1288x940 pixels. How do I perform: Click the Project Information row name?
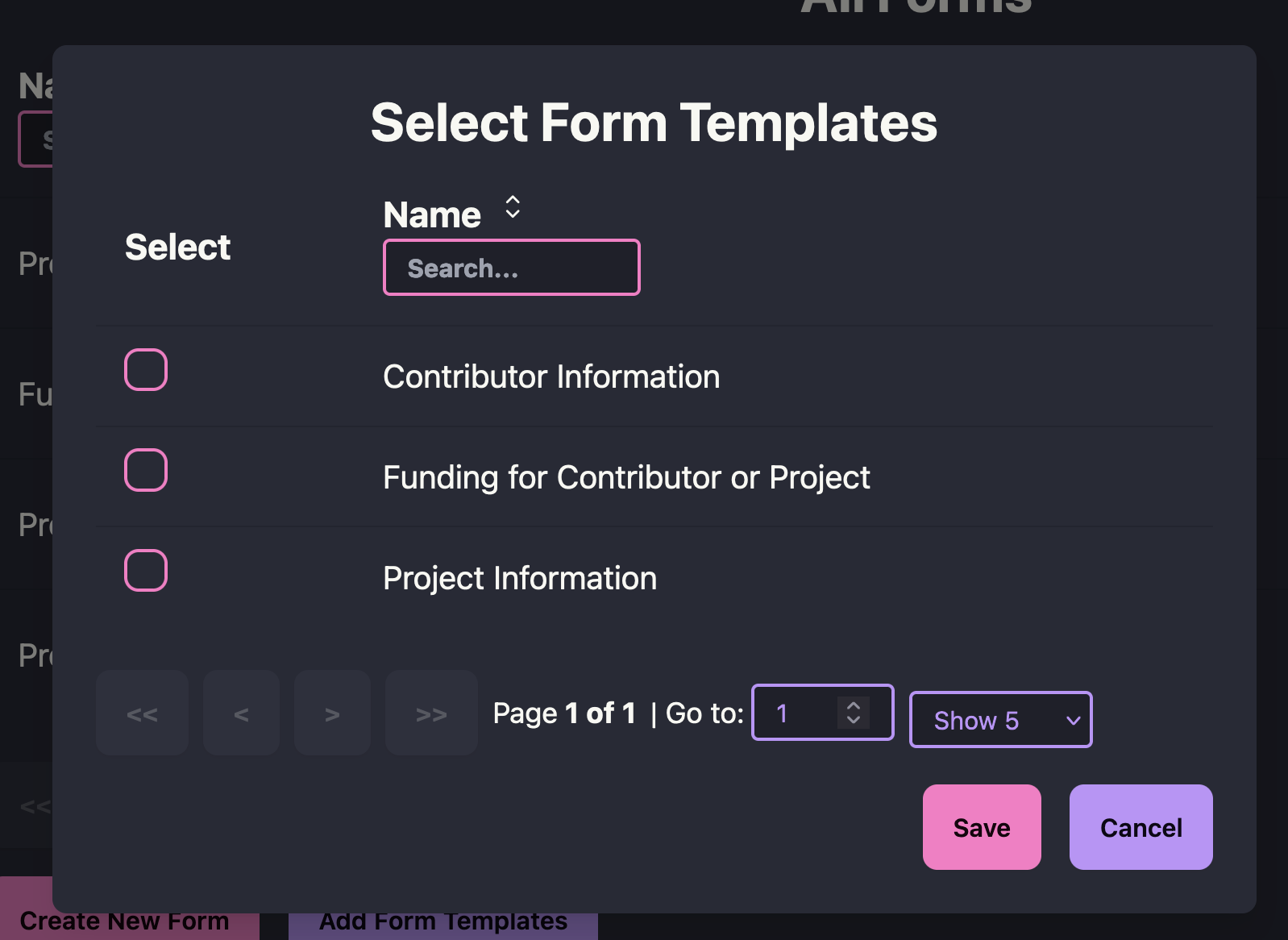pyautogui.click(x=520, y=579)
